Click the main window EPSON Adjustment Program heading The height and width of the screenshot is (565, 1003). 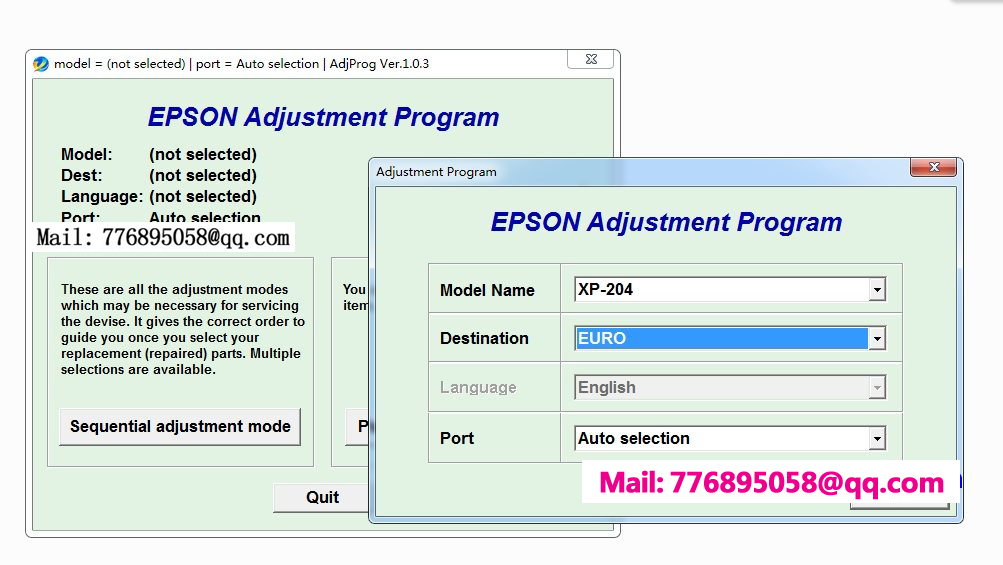[323, 117]
